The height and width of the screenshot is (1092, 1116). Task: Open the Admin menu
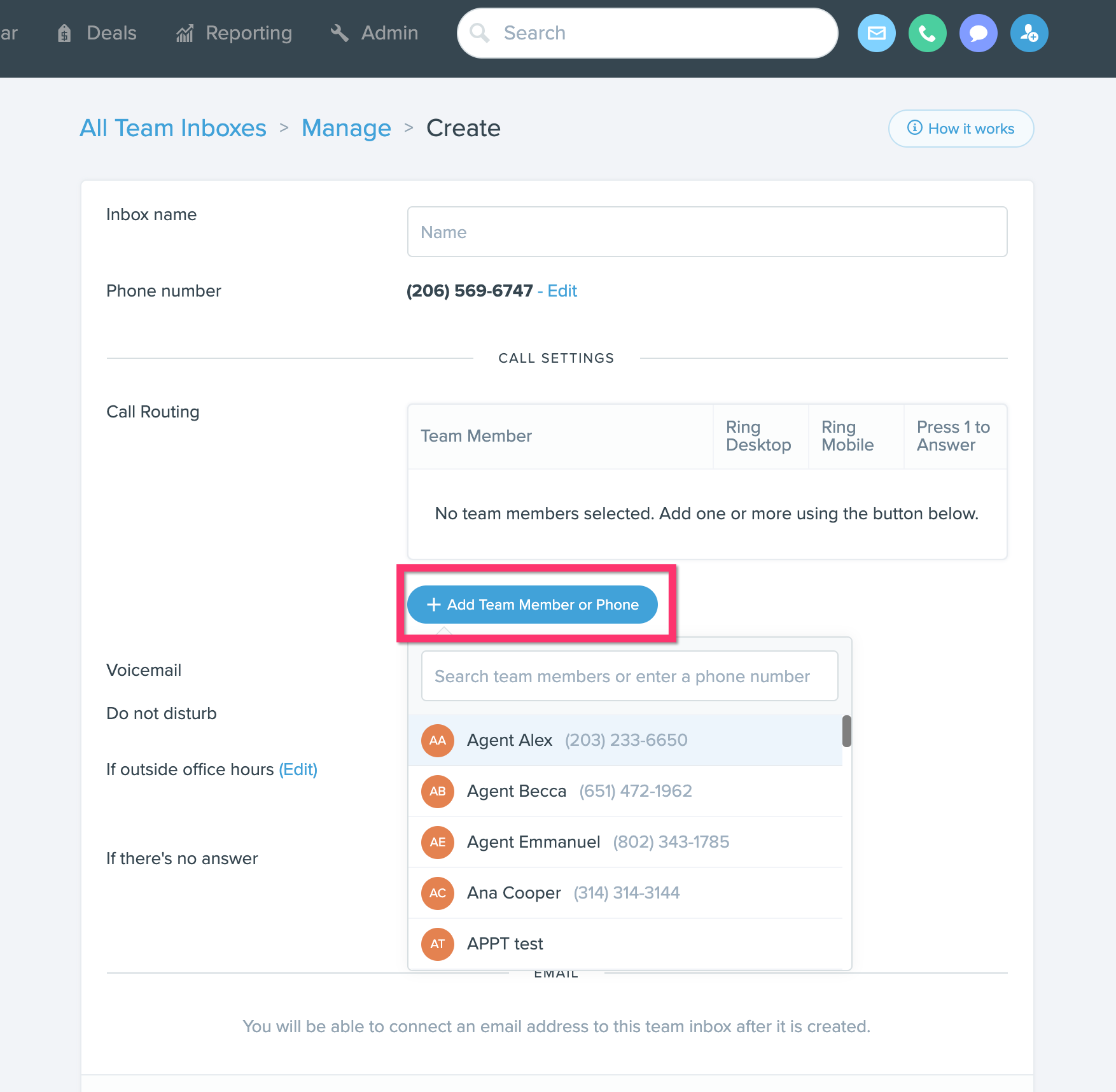click(x=375, y=33)
